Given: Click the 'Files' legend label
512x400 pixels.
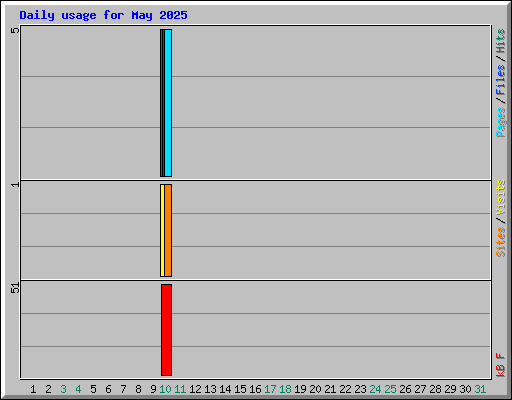Looking at the screenshot, I should click(501, 80).
